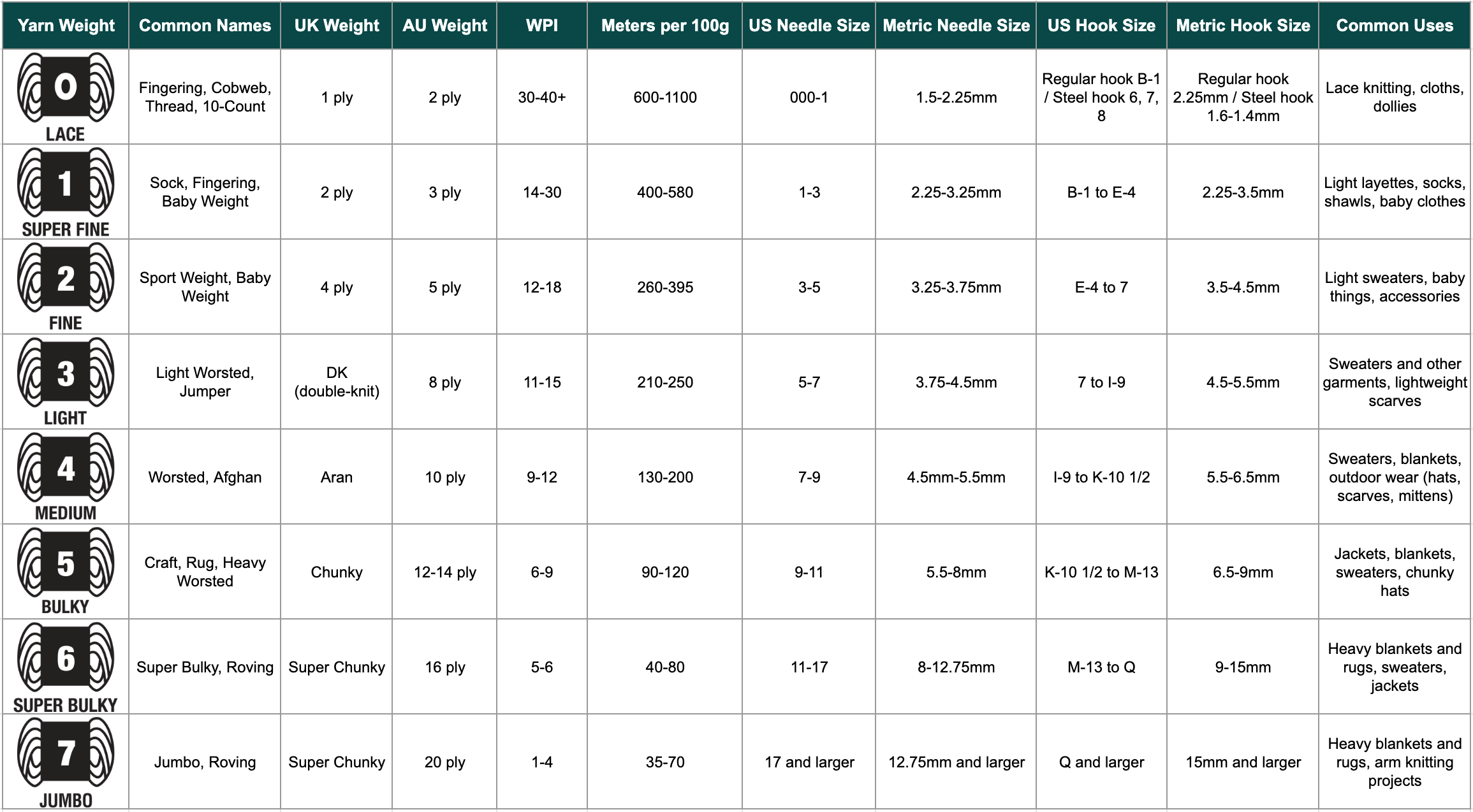The height and width of the screenshot is (812, 1473).
Task: Click the Super Fine 1 yarn icon
Action: click(66, 192)
